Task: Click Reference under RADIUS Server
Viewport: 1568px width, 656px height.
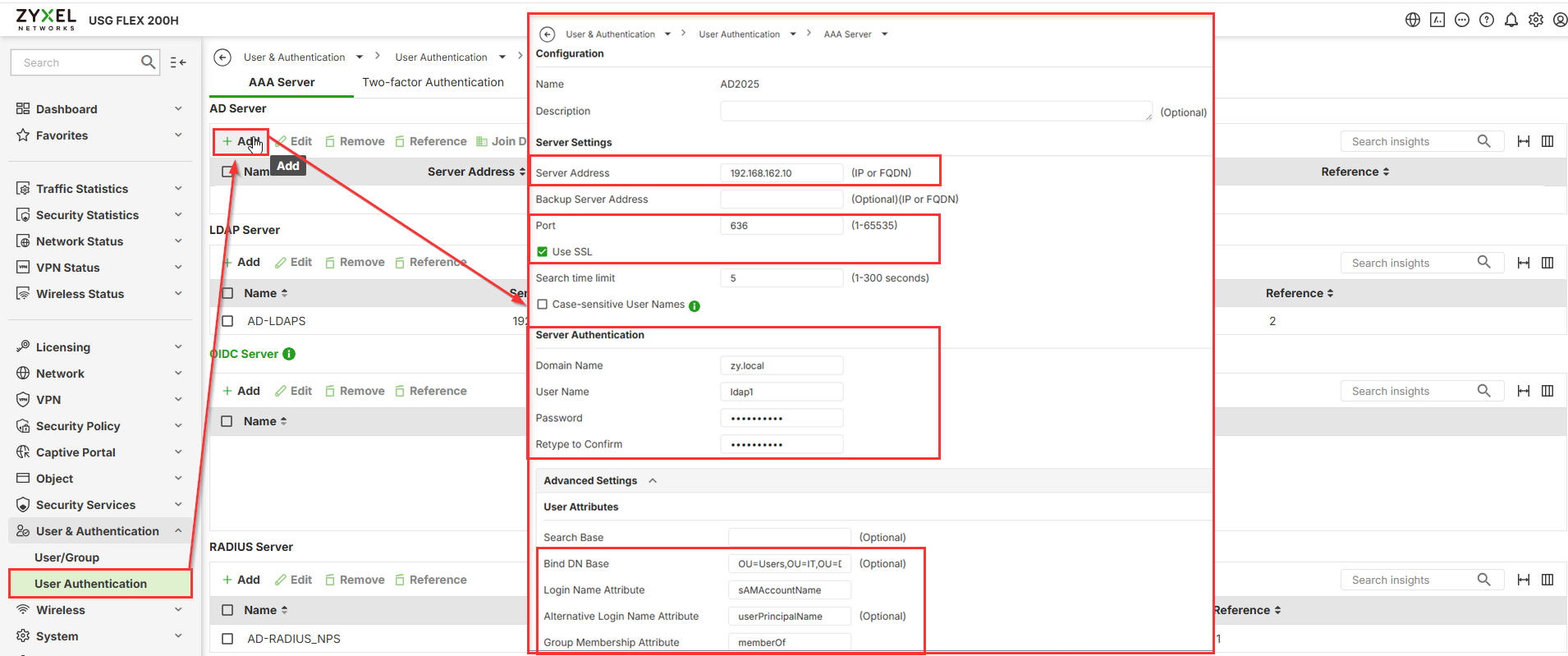Action: coord(430,580)
